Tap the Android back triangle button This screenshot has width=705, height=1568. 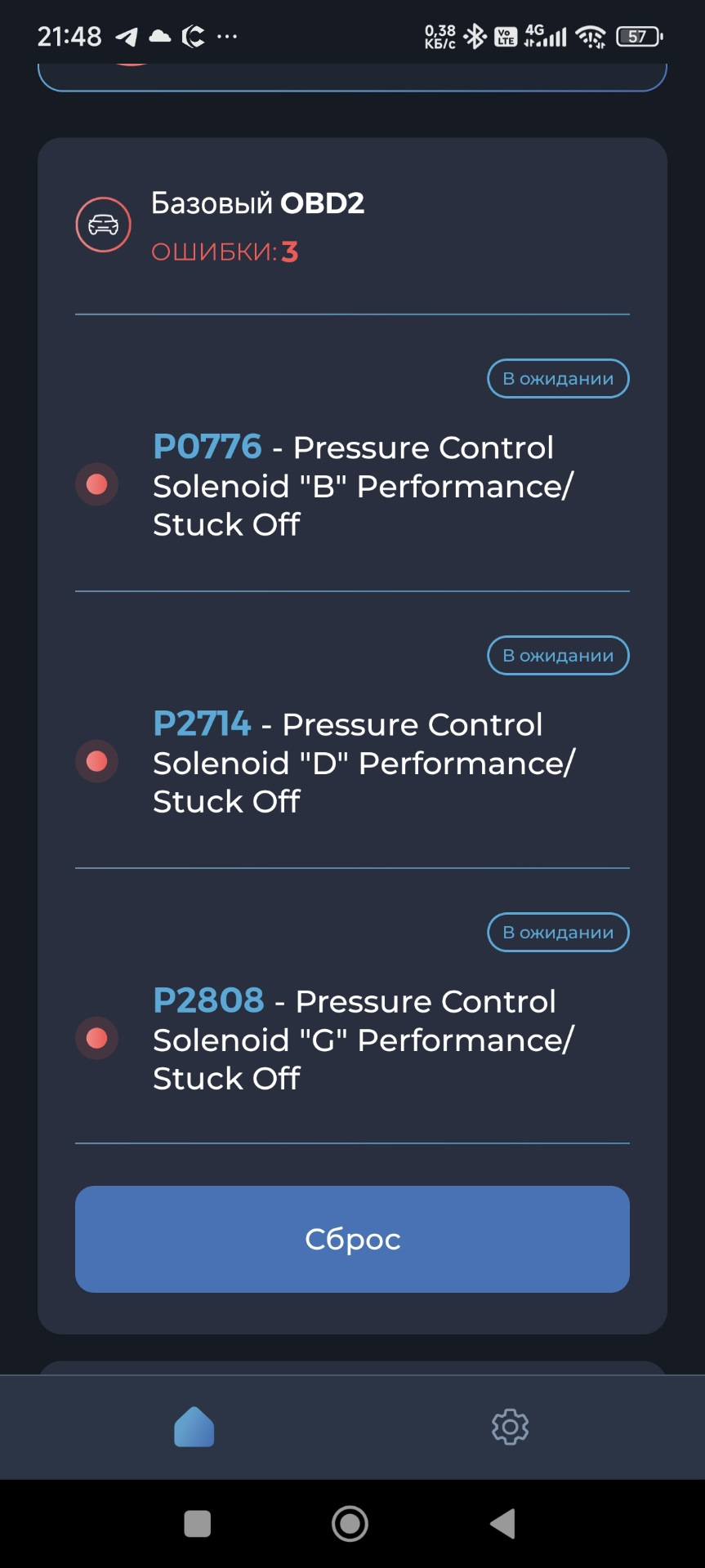tap(503, 1524)
